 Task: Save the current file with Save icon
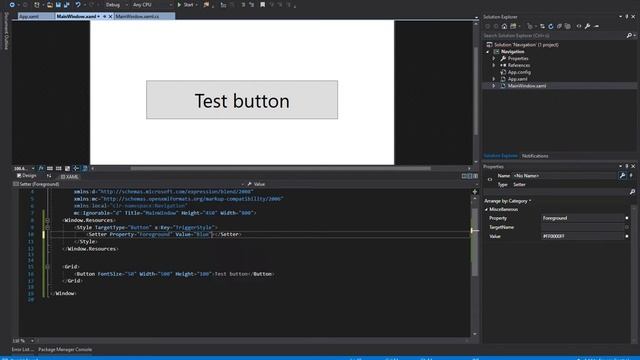[x=58, y=5]
